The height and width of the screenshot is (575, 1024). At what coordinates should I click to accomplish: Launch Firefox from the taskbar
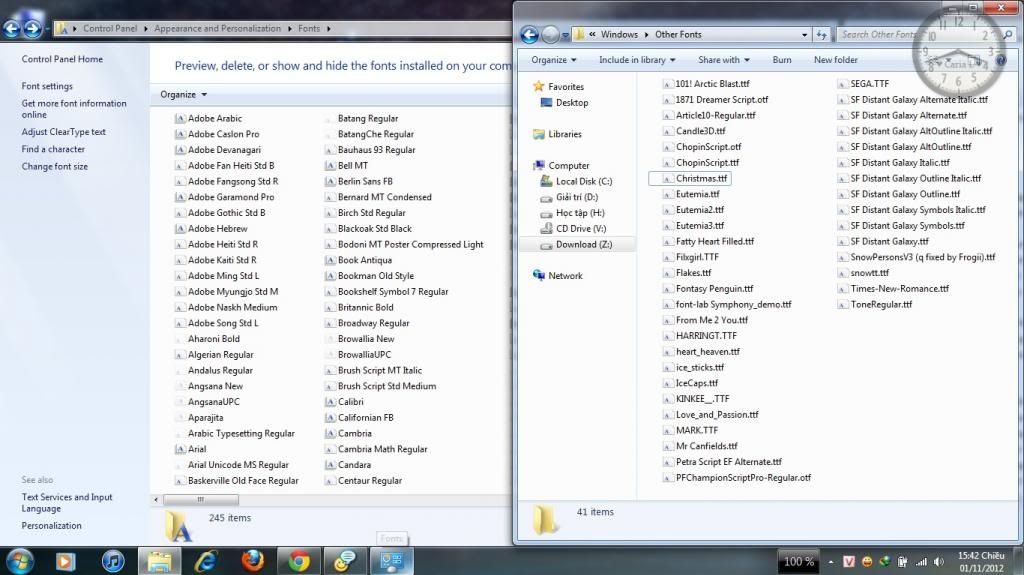coord(253,561)
